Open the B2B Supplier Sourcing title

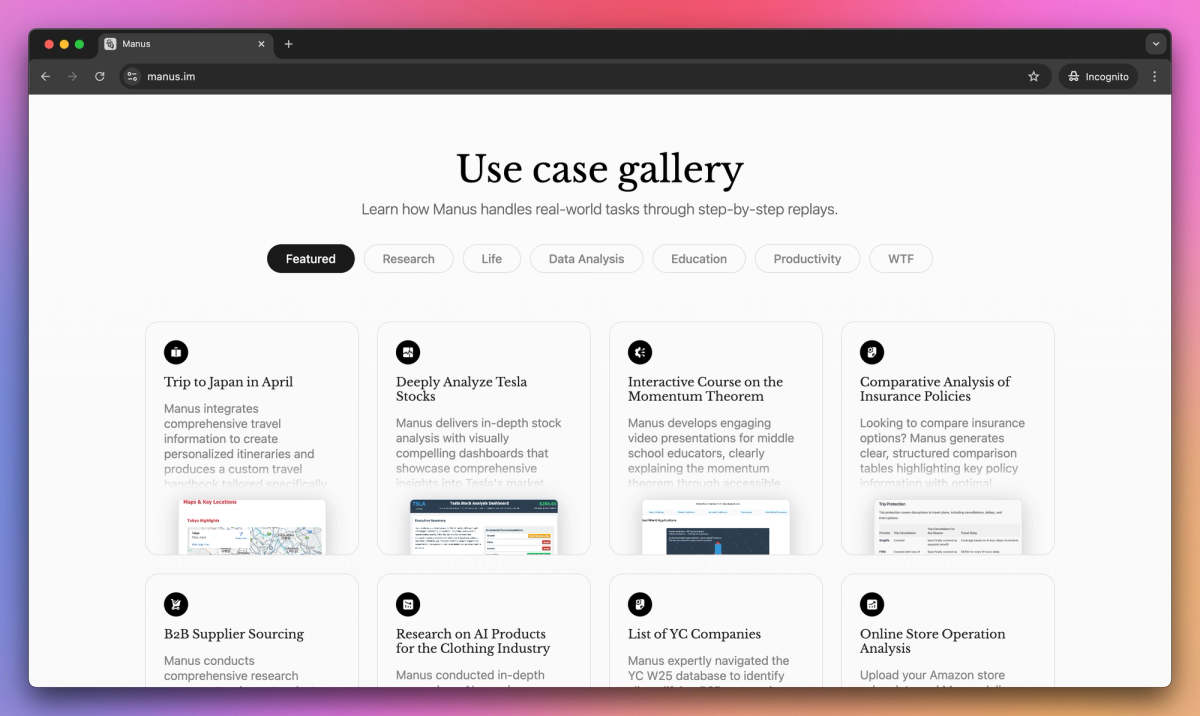tap(234, 634)
